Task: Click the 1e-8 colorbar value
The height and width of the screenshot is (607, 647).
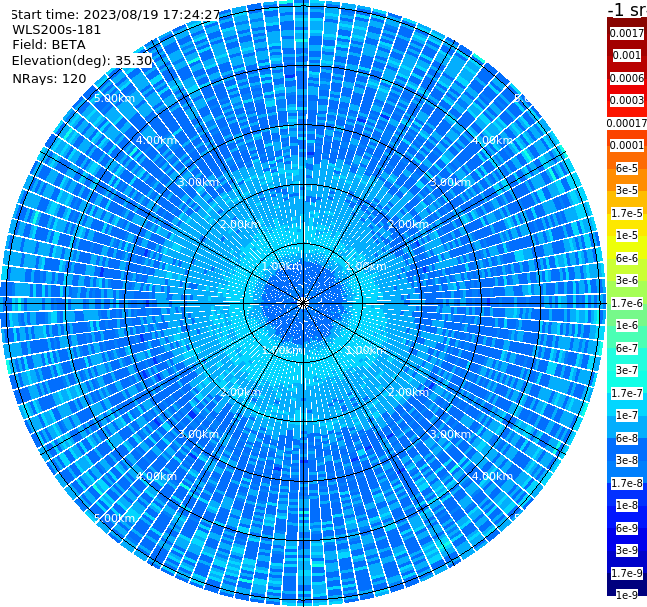Action: [627, 505]
